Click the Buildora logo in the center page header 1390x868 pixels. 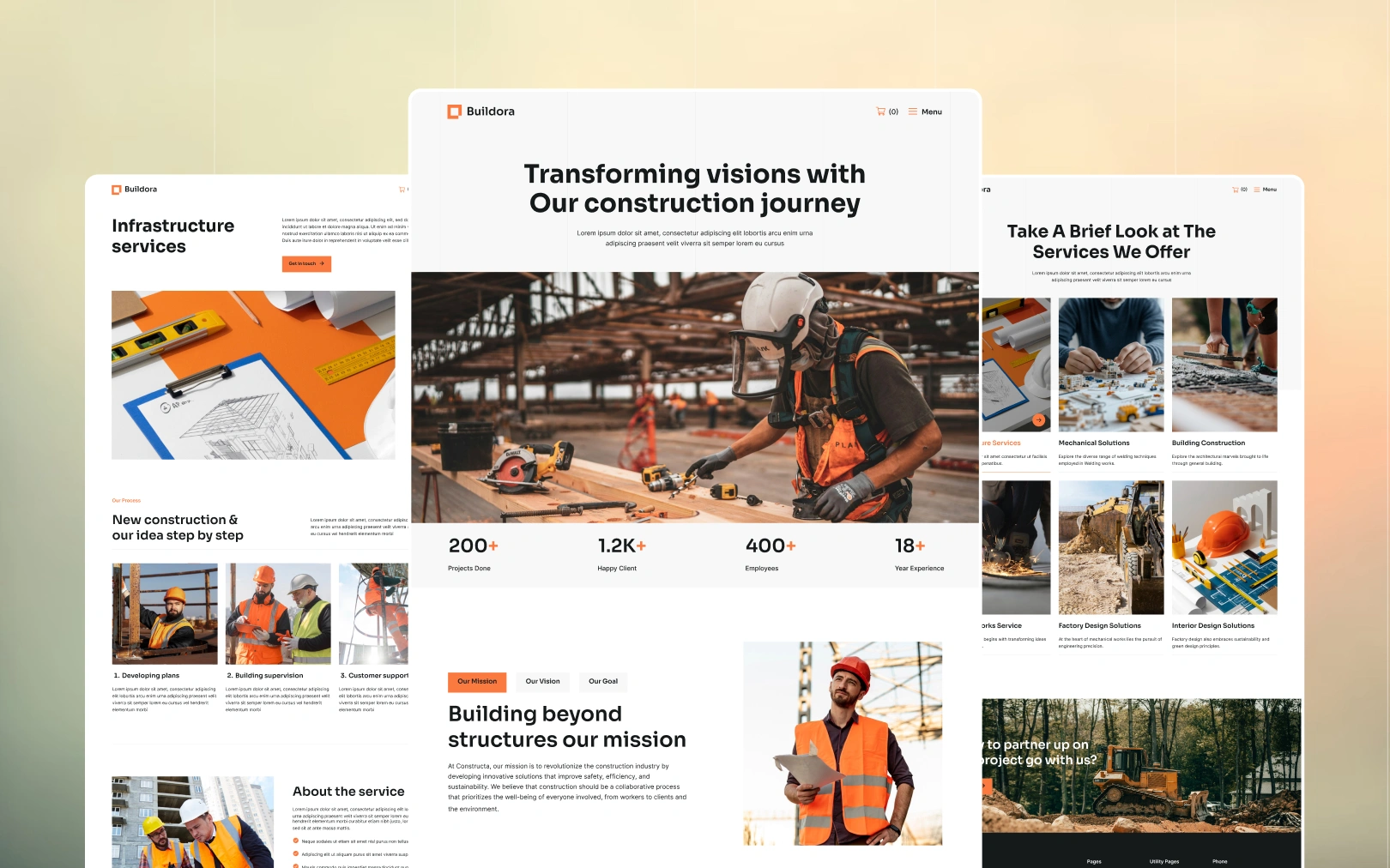481,112
